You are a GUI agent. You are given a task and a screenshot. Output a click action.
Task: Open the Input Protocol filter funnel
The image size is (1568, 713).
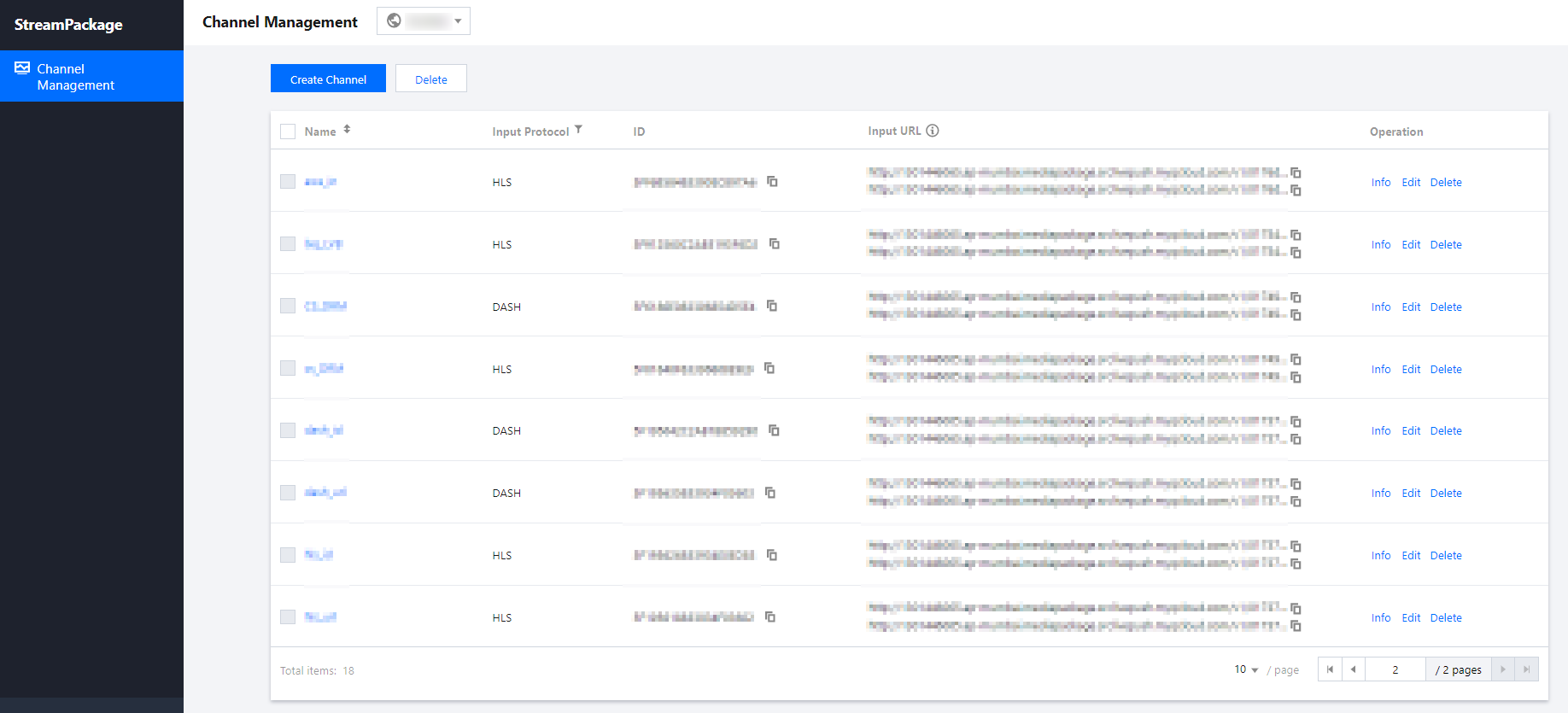[578, 130]
